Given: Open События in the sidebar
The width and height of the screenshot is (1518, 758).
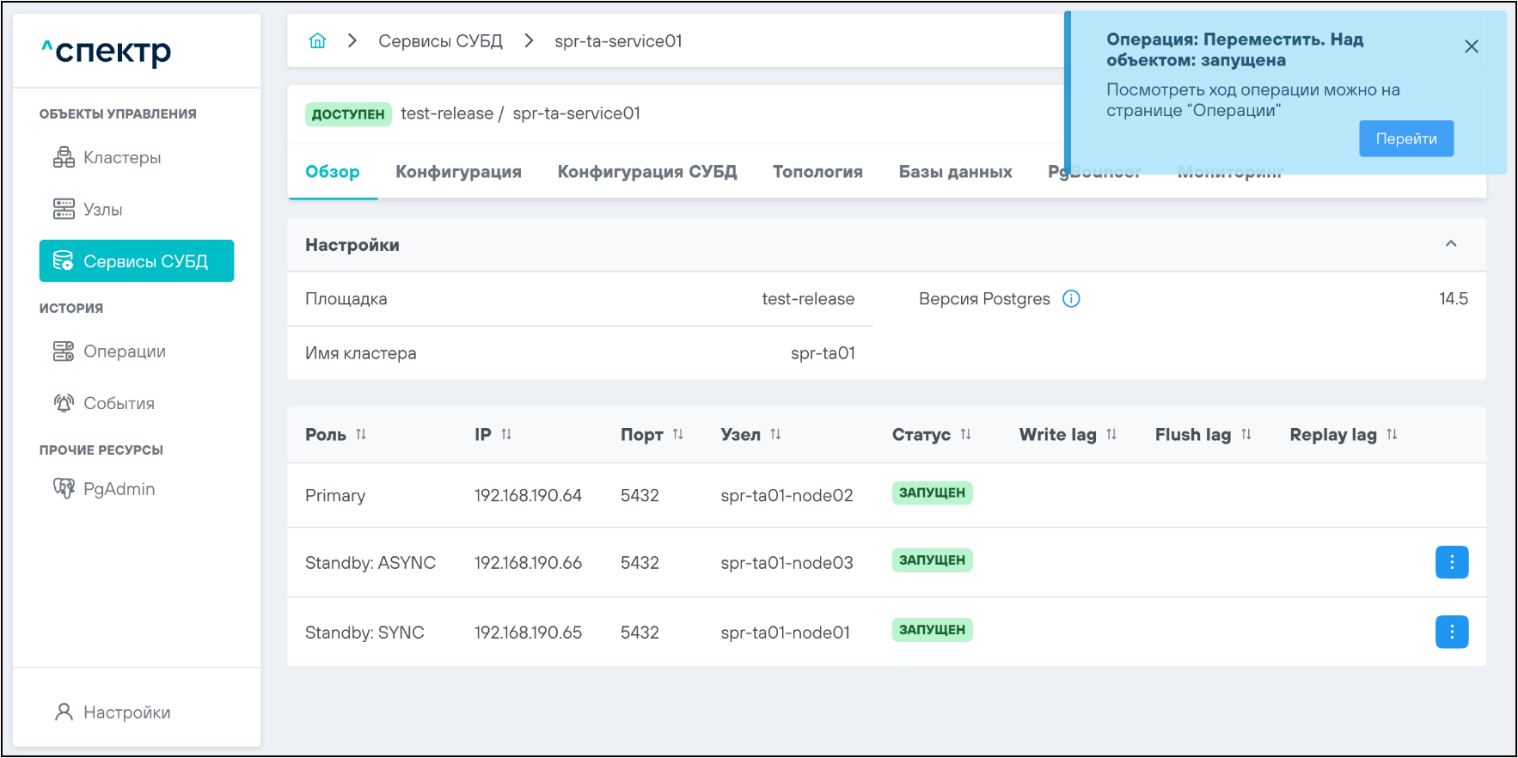Looking at the screenshot, I should [x=118, y=404].
